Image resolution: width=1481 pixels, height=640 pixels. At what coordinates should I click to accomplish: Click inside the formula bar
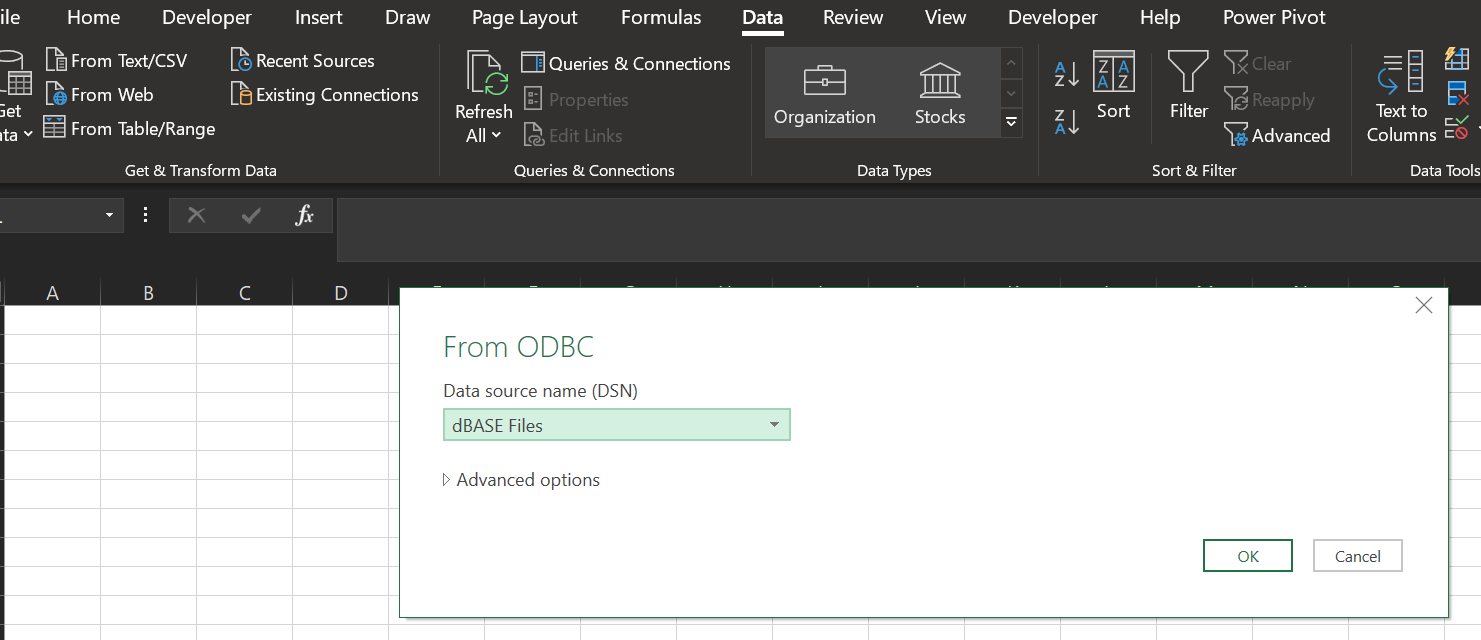point(908,229)
